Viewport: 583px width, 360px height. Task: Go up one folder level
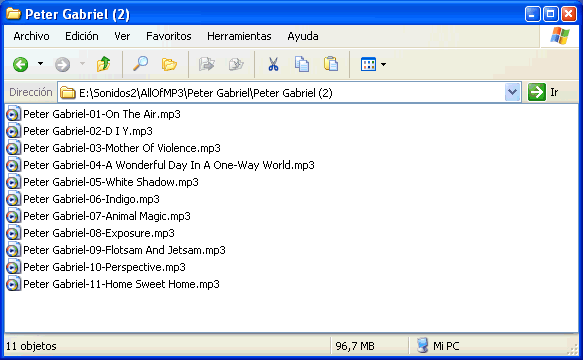(x=103, y=64)
